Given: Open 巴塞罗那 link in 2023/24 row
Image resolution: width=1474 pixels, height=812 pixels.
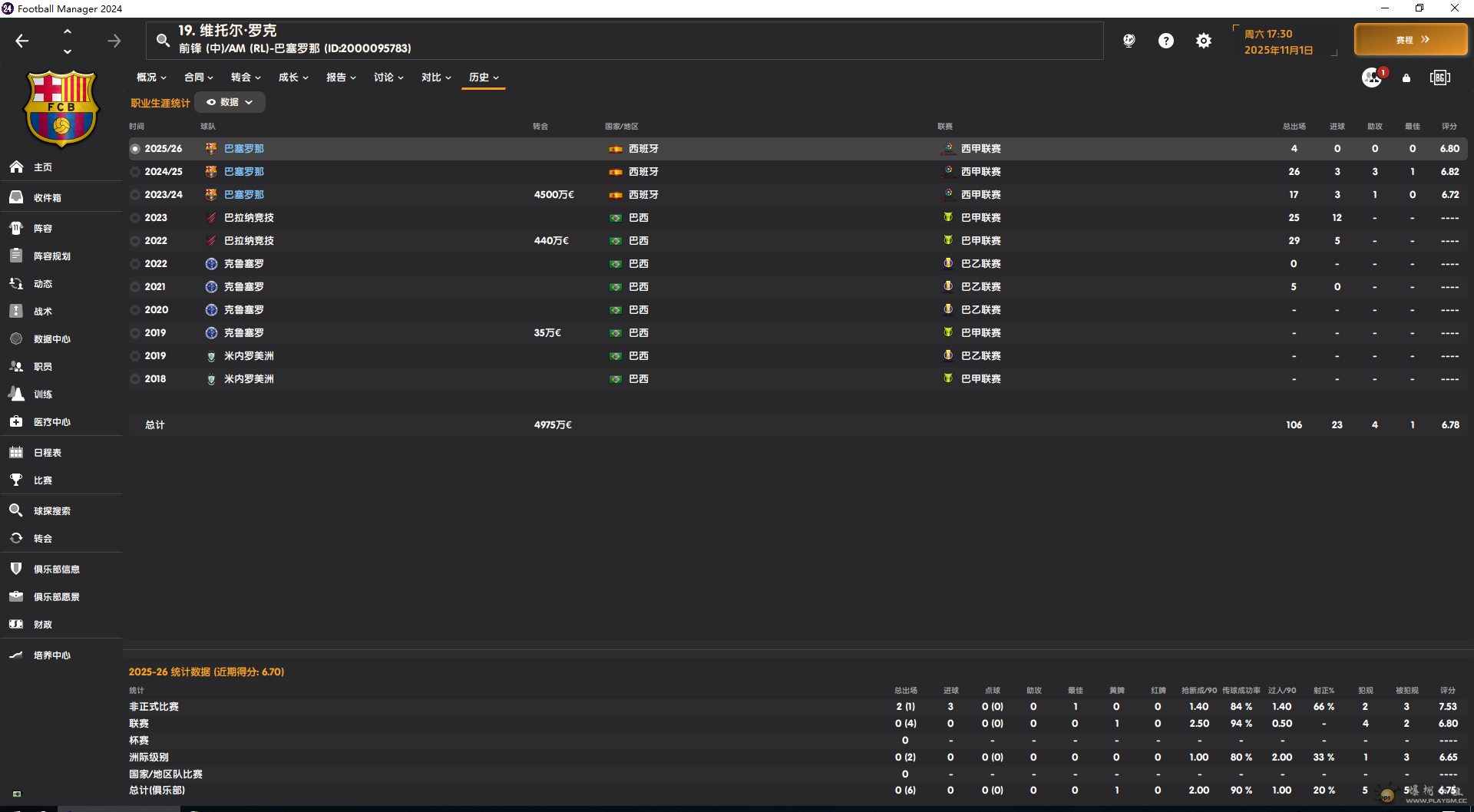Looking at the screenshot, I should point(244,195).
